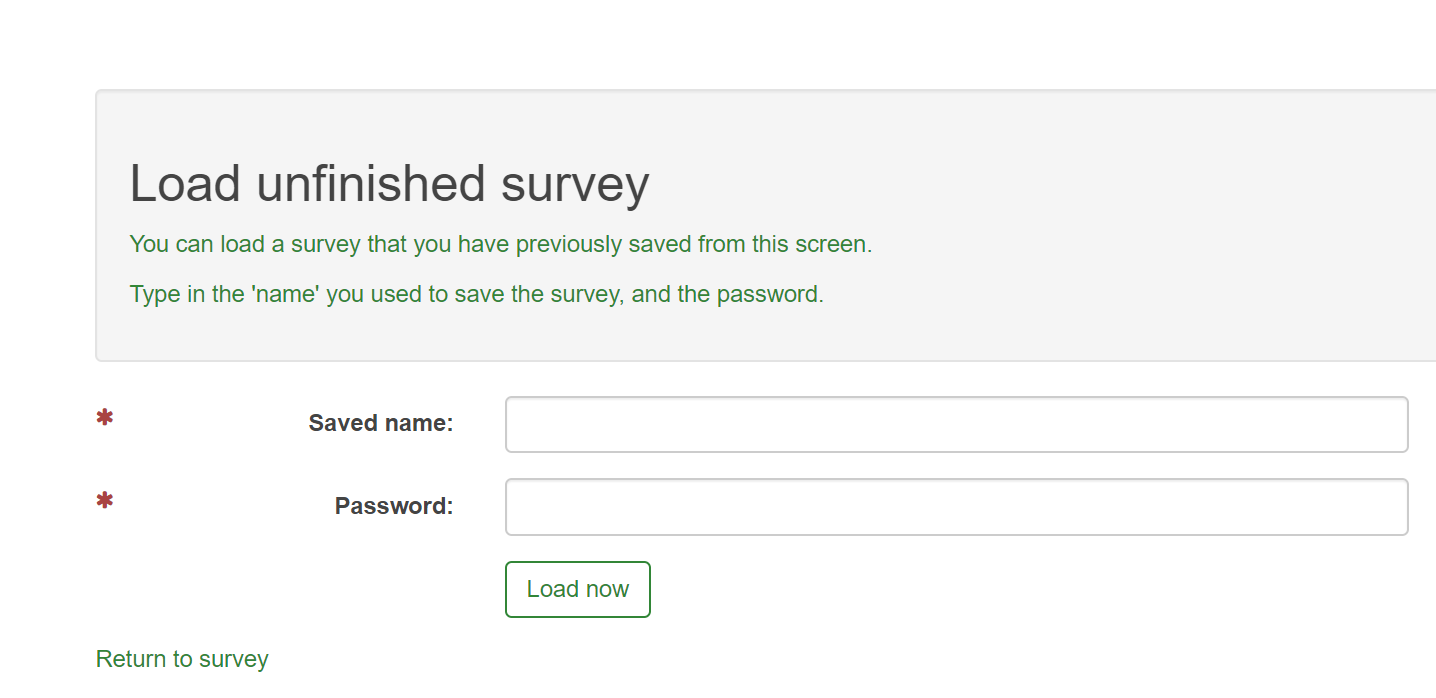This screenshot has height=698, width=1436.
Task: Click the word "Load" at the heading's start
Action: pos(186,184)
